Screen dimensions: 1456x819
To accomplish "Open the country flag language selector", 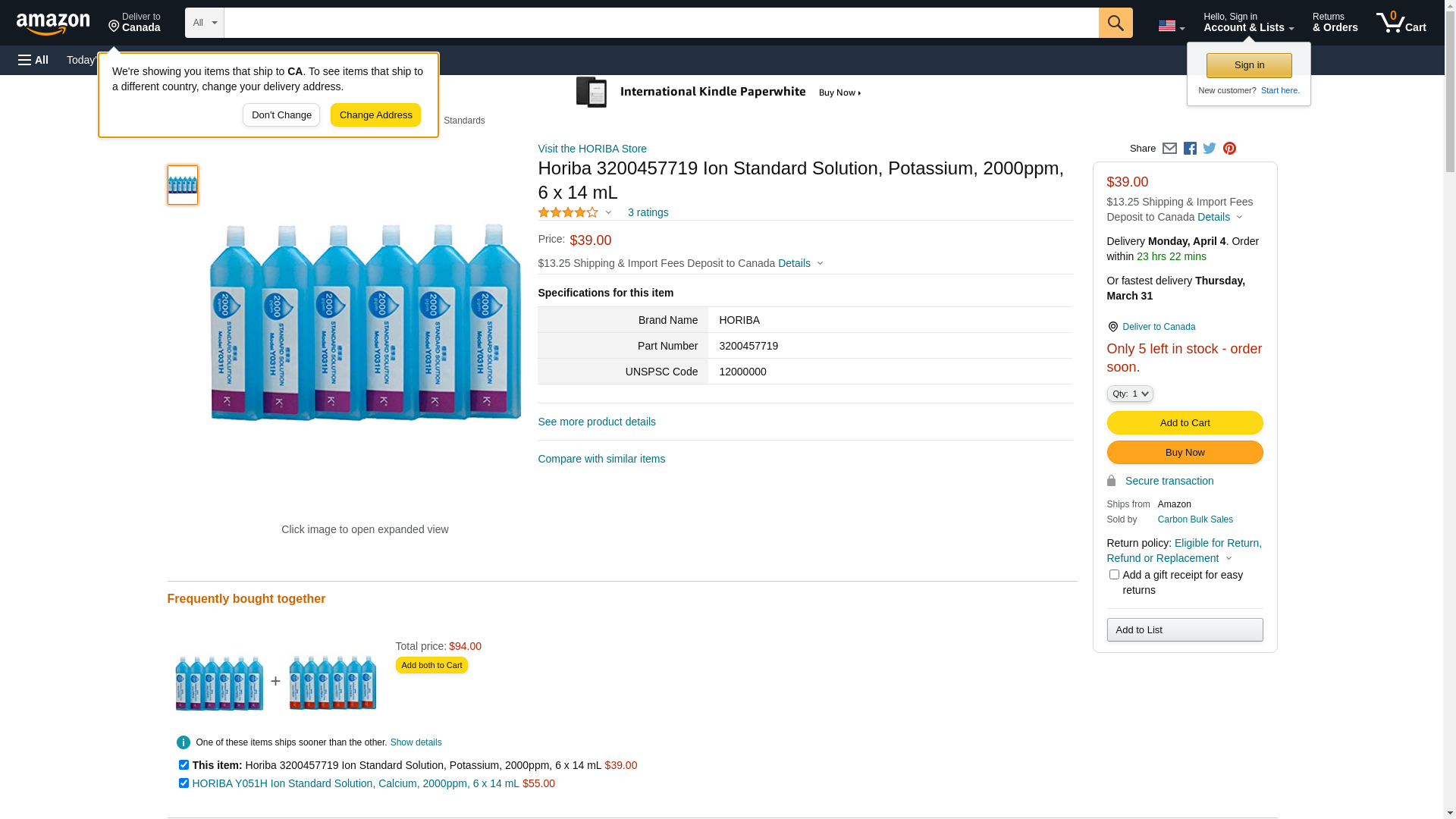I will point(1171,26).
